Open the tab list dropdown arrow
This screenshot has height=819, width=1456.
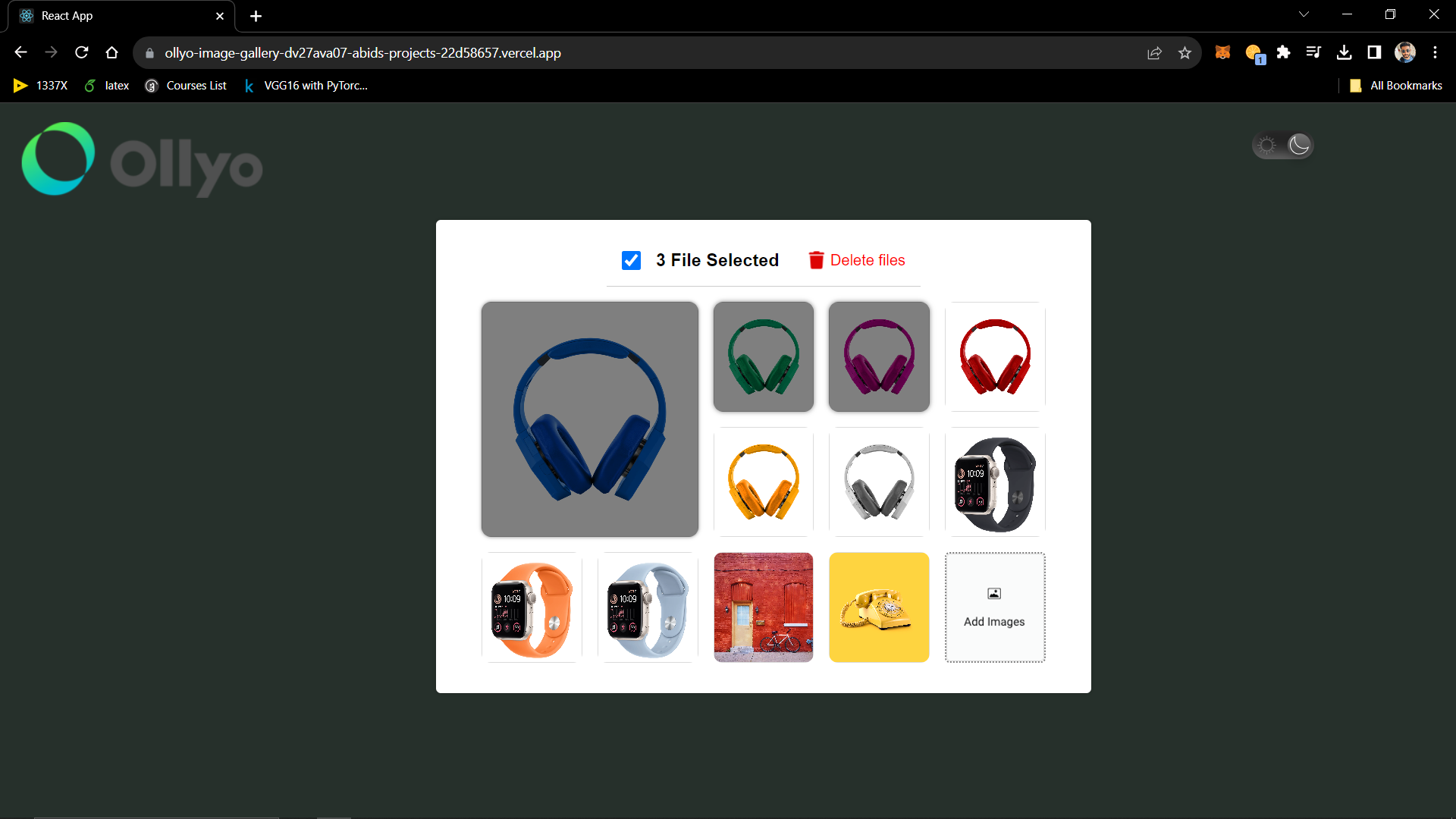pos(1304,14)
